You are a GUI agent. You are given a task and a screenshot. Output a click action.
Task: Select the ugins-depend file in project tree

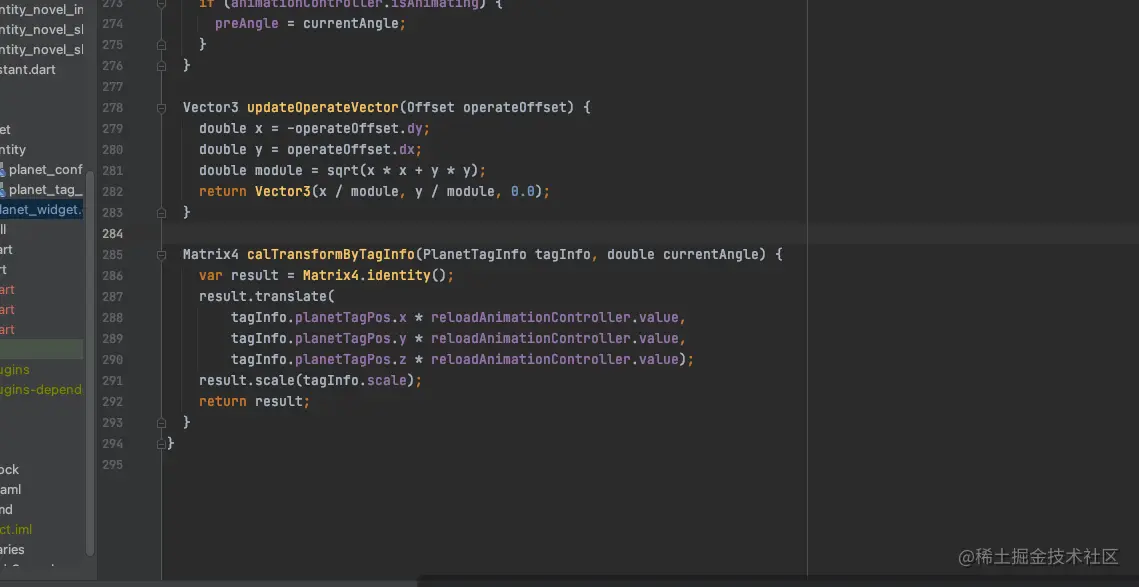point(41,389)
